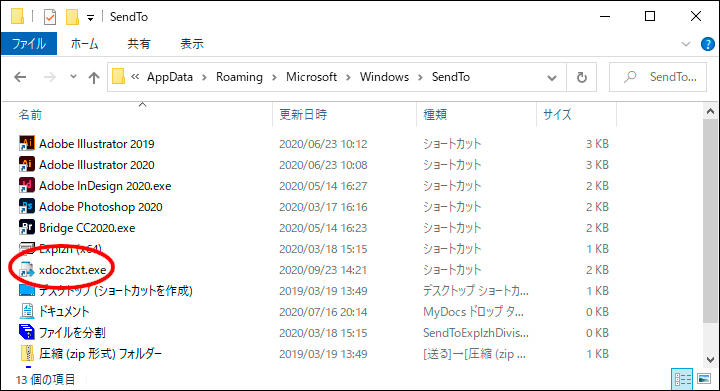The image size is (720, 391).
Task: Open the ファイル menu tab
Action: (x=29, y=44)
